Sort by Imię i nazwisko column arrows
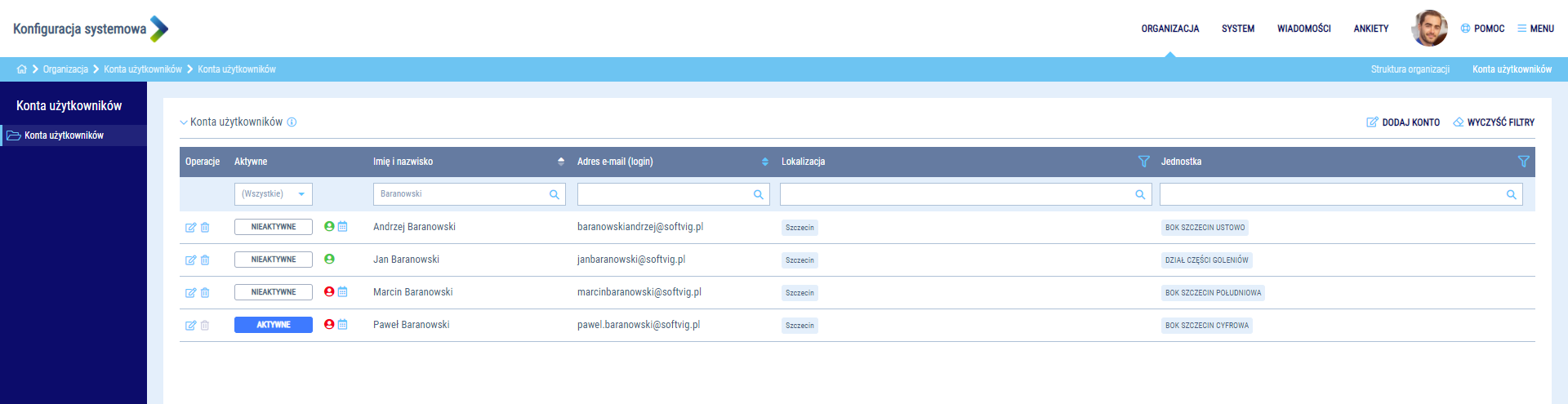Screen dimensions: 1568x404 (561, 162)
